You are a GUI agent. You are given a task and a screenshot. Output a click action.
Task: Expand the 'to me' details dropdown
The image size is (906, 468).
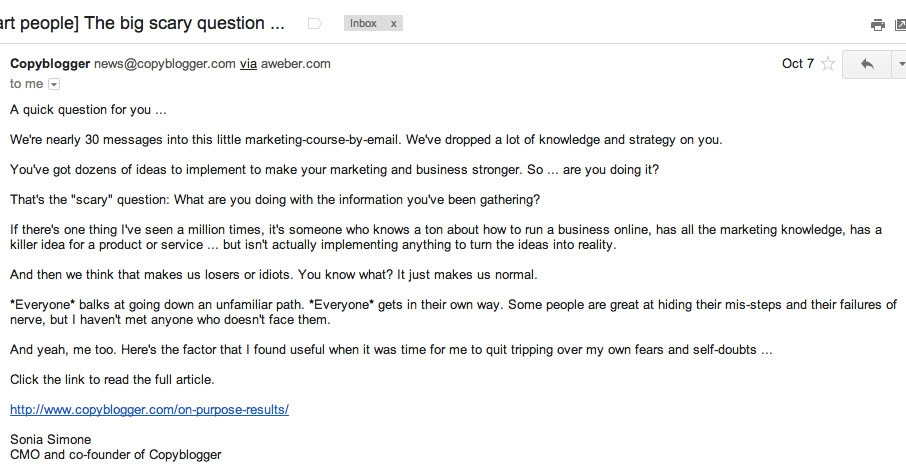(x=54, y=84)
